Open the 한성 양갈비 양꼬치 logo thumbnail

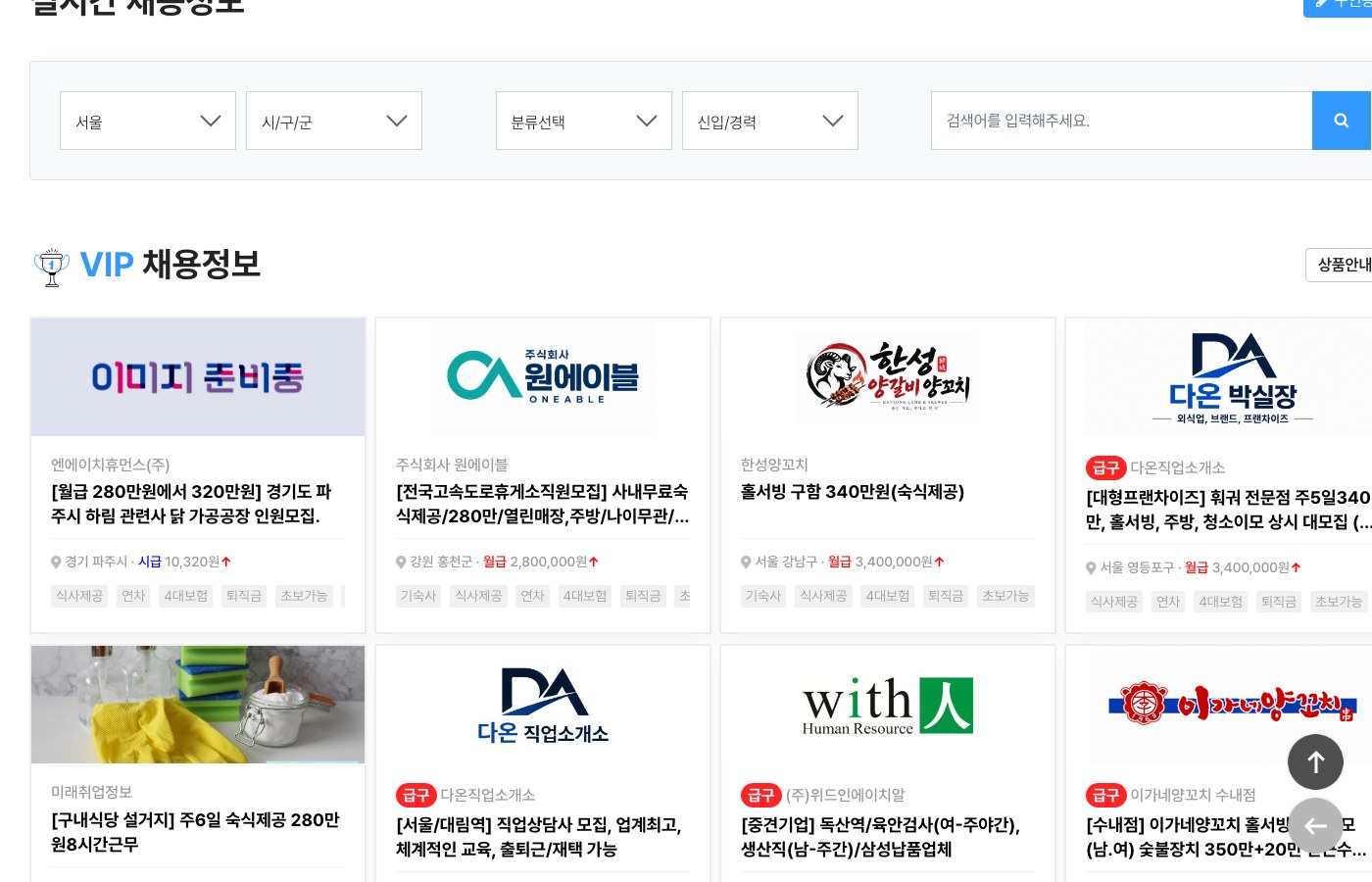click(x=888, y=377)
